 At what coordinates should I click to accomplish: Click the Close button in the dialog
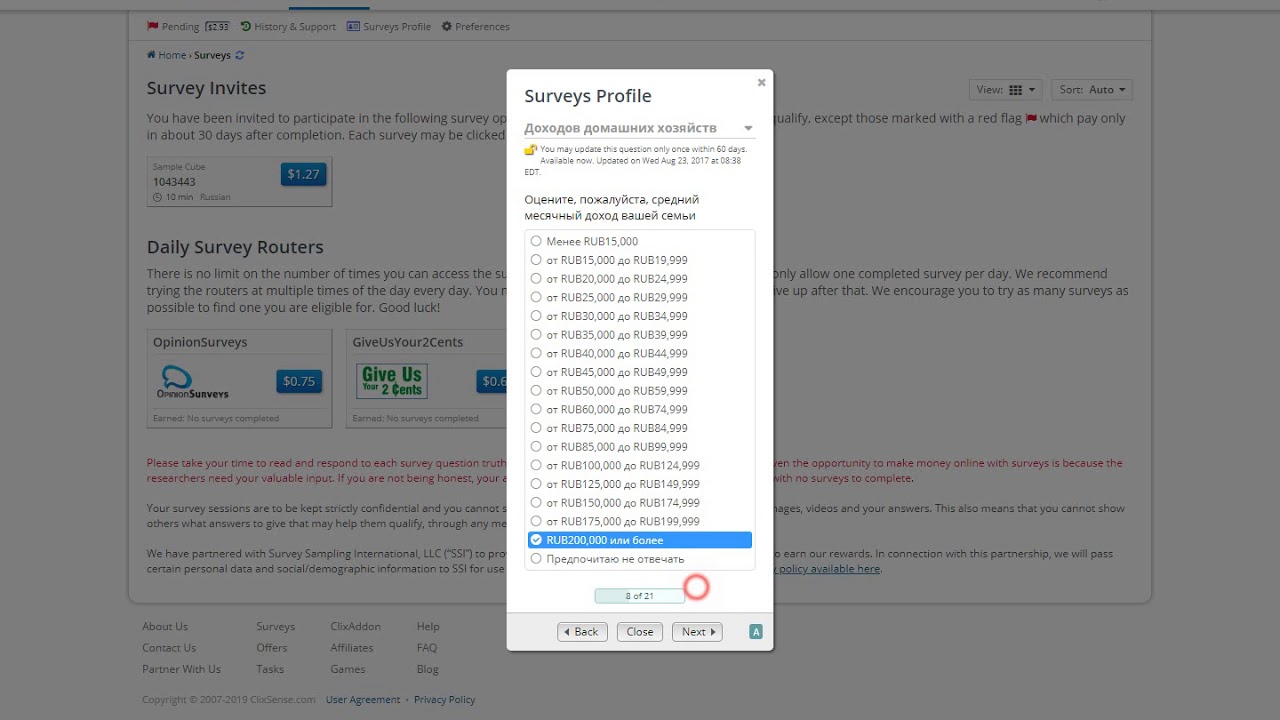(640, 632)
